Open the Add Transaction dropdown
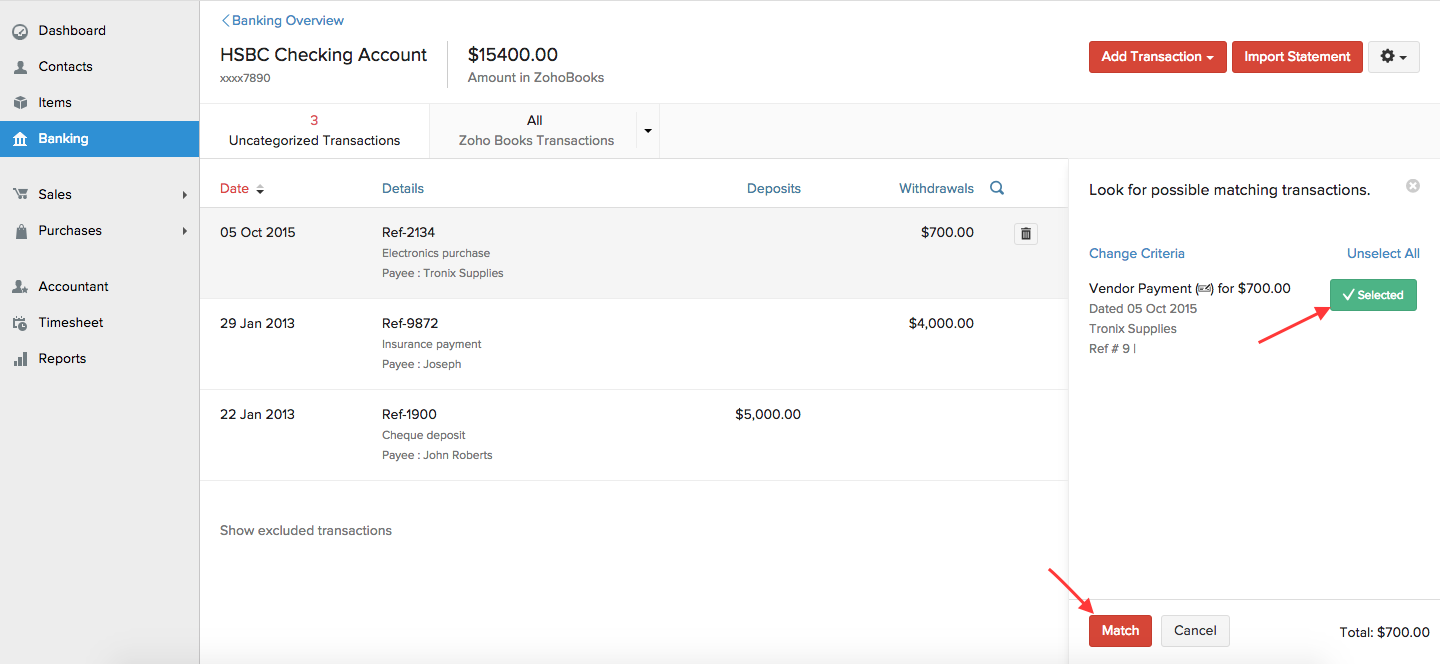 [x=1157, y=57]
